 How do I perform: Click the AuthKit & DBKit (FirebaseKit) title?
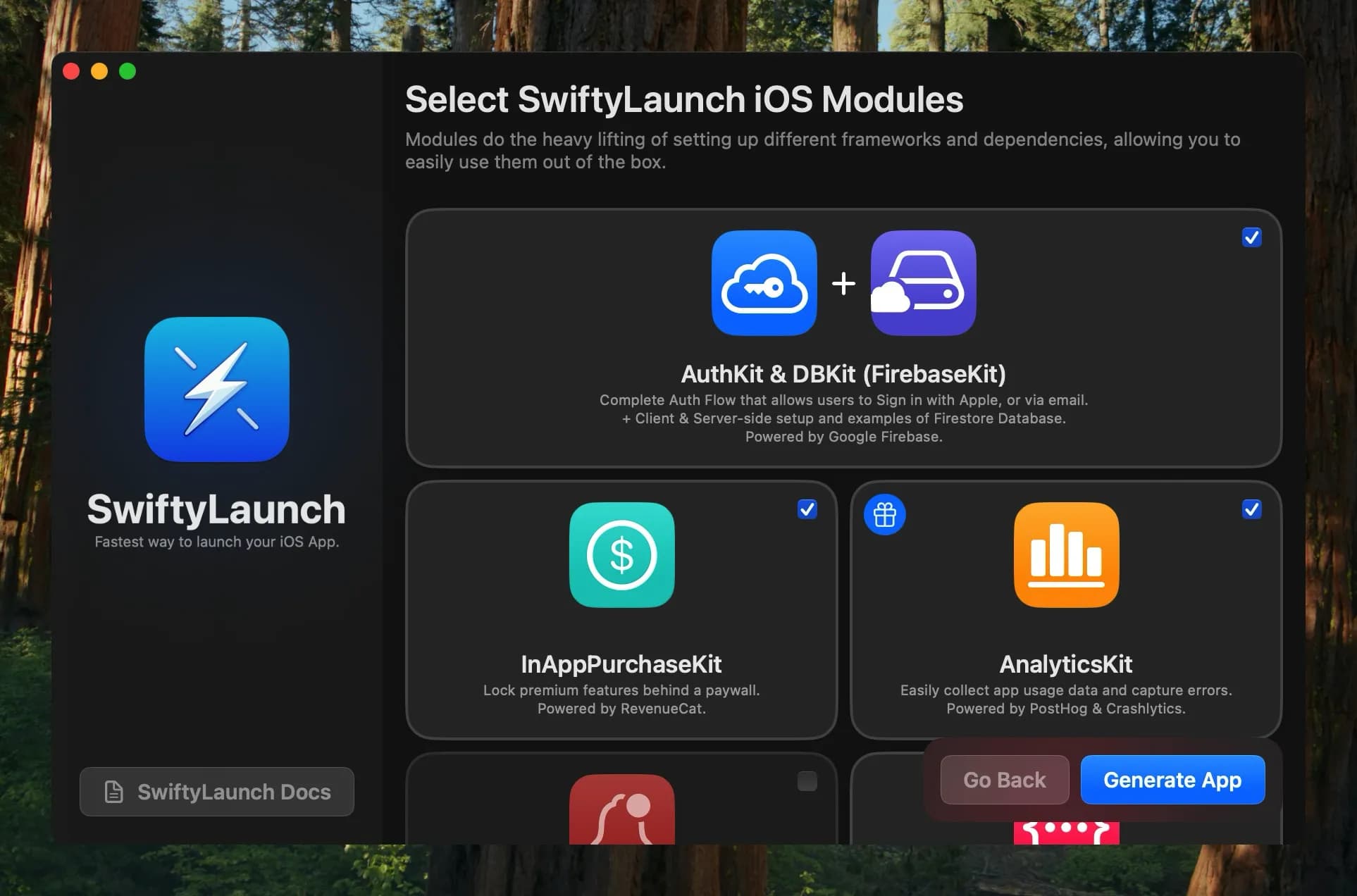click(x=844, y=374)
